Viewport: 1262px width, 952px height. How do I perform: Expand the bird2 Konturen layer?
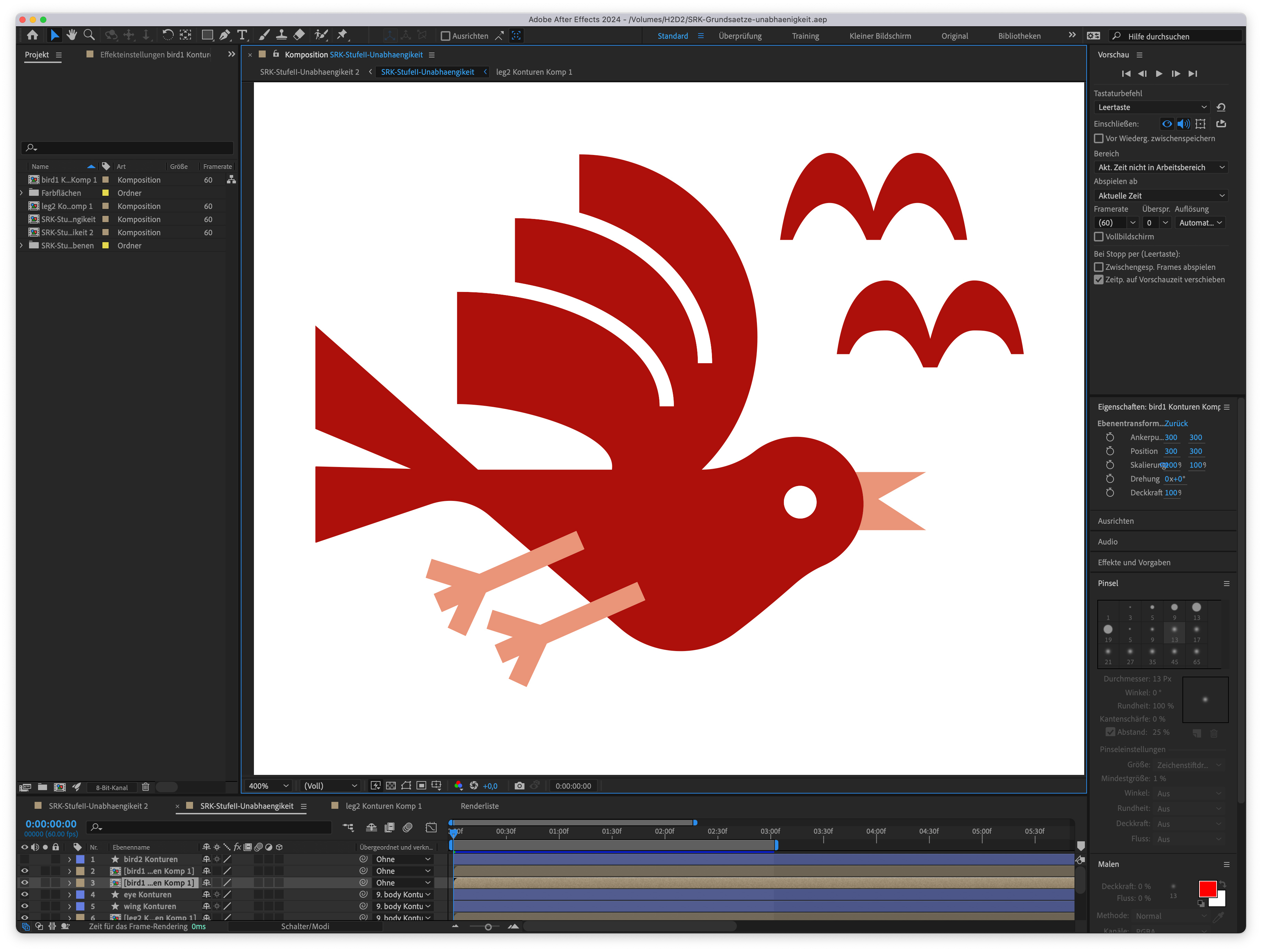(x=70, y=859)
